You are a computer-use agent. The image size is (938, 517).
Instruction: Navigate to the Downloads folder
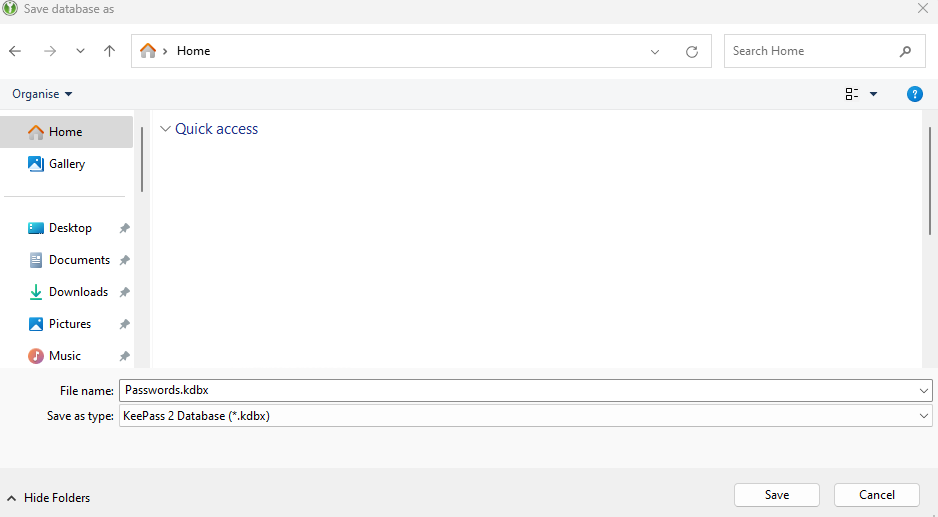77,292
